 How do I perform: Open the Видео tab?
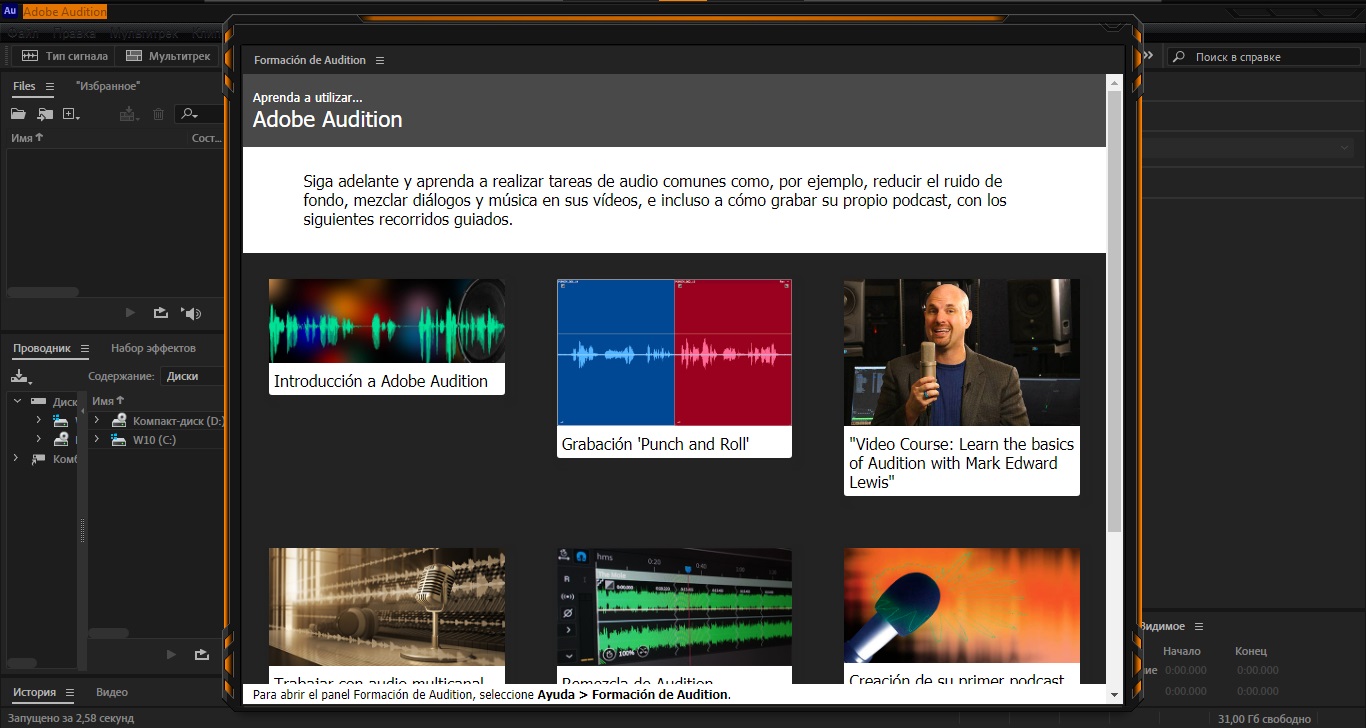pos(112,692)
